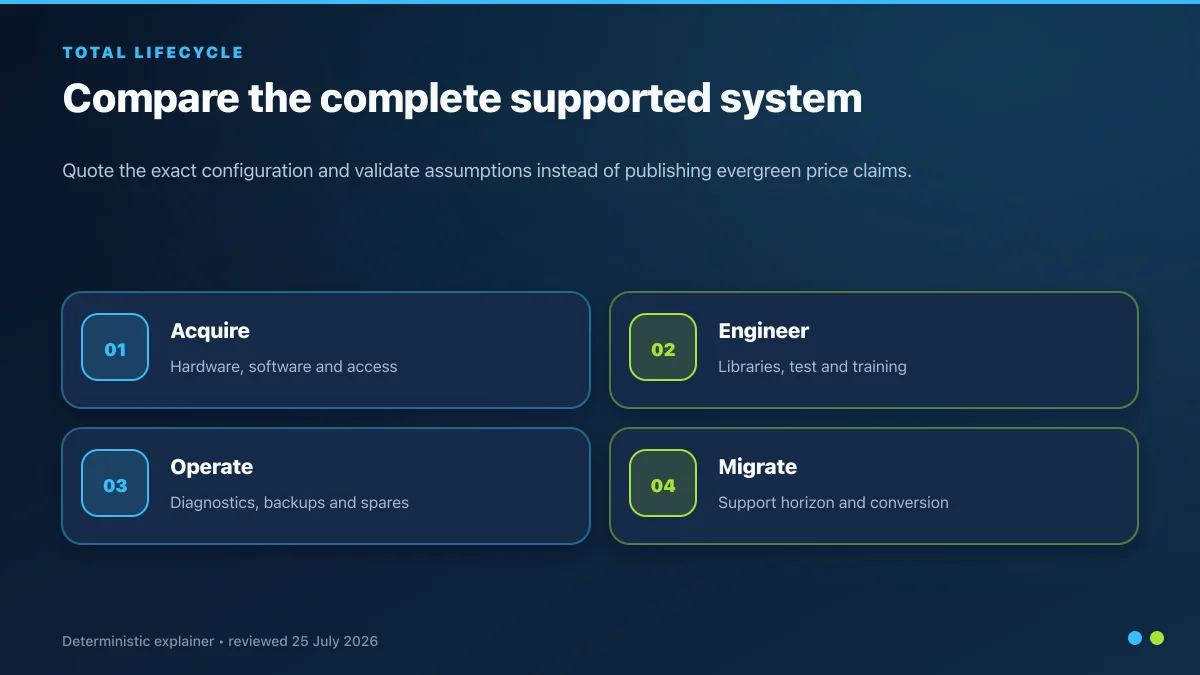Click the 'Deterministic explainer' footer text
Screen dimensions: 1200x675
coord(138,641)
